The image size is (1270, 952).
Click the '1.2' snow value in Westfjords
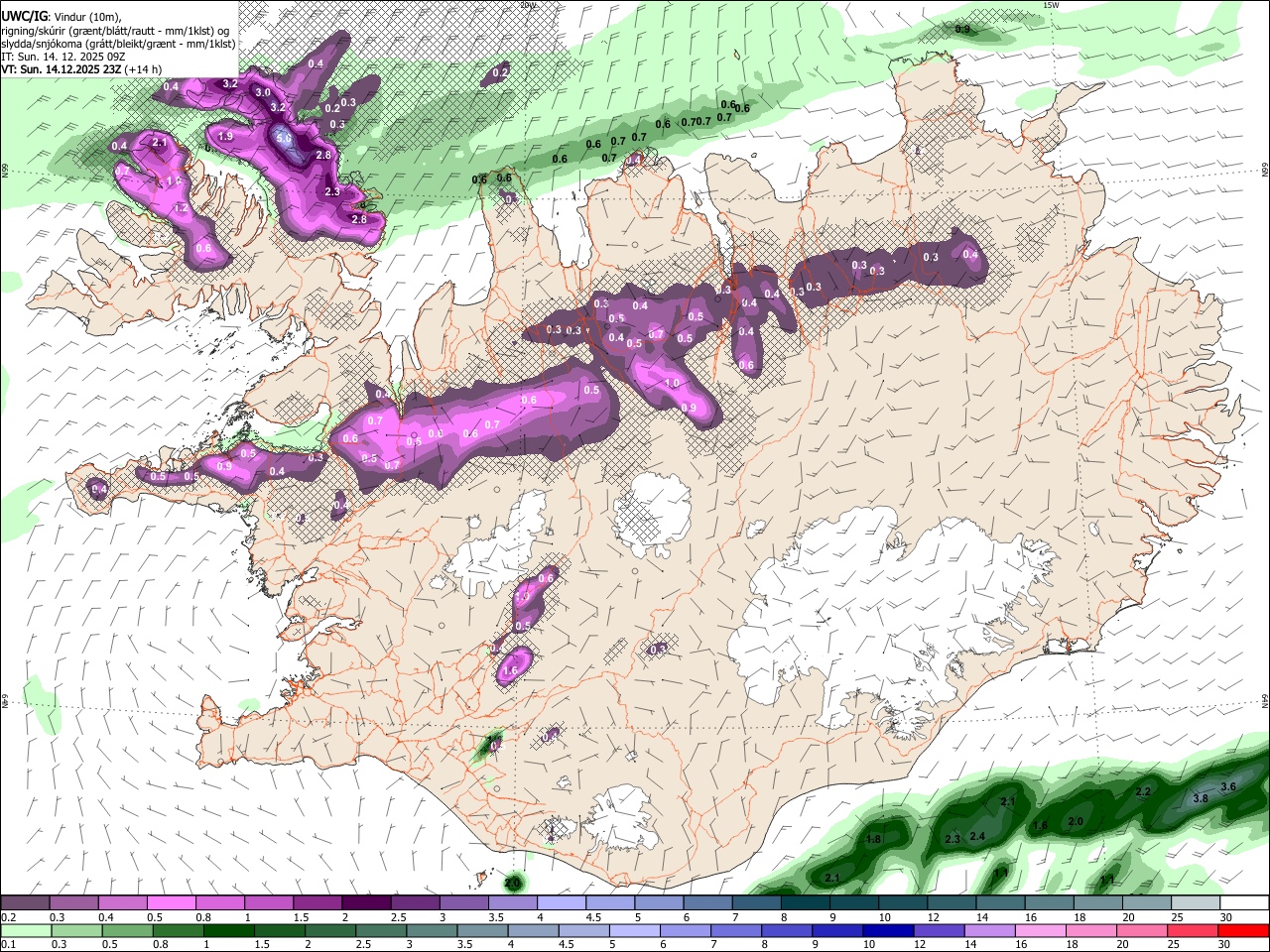pos(181,208)
